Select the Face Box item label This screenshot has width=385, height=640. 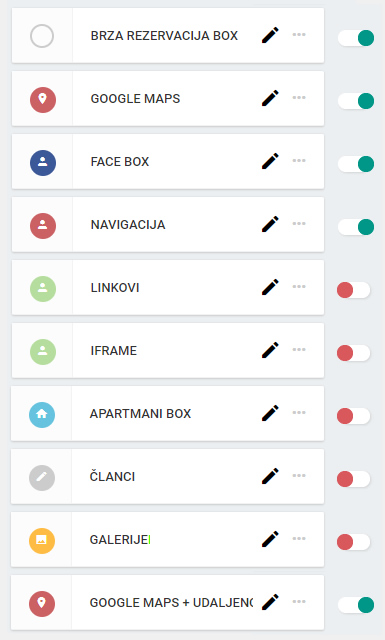pyautogui.click(x=120, y=162)
